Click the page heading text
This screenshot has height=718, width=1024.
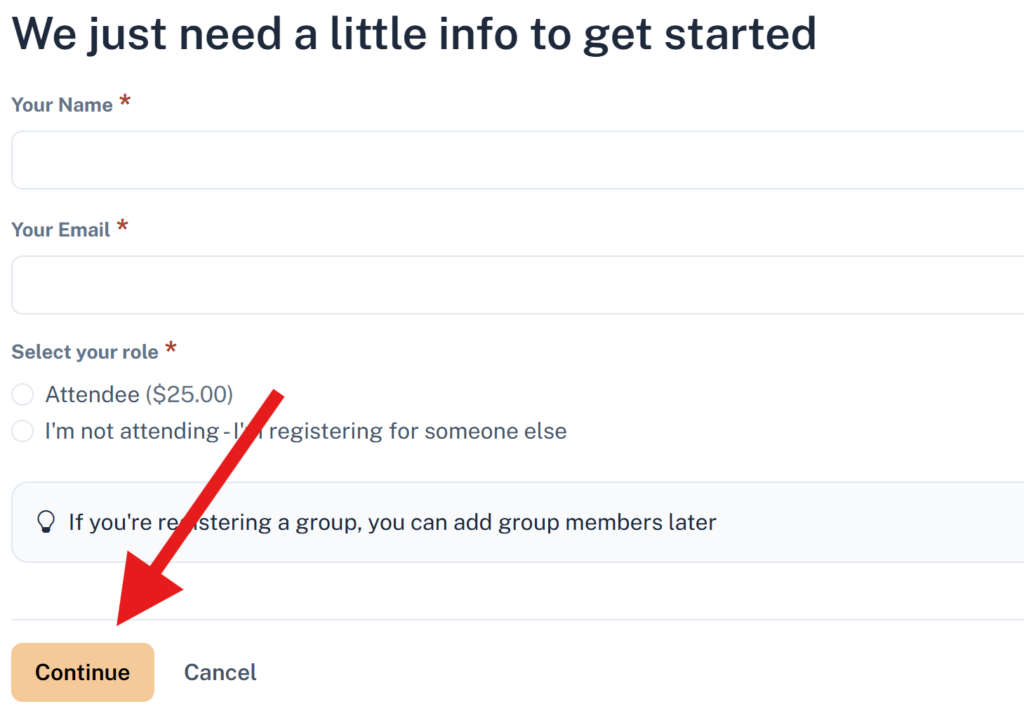[413, 33]
